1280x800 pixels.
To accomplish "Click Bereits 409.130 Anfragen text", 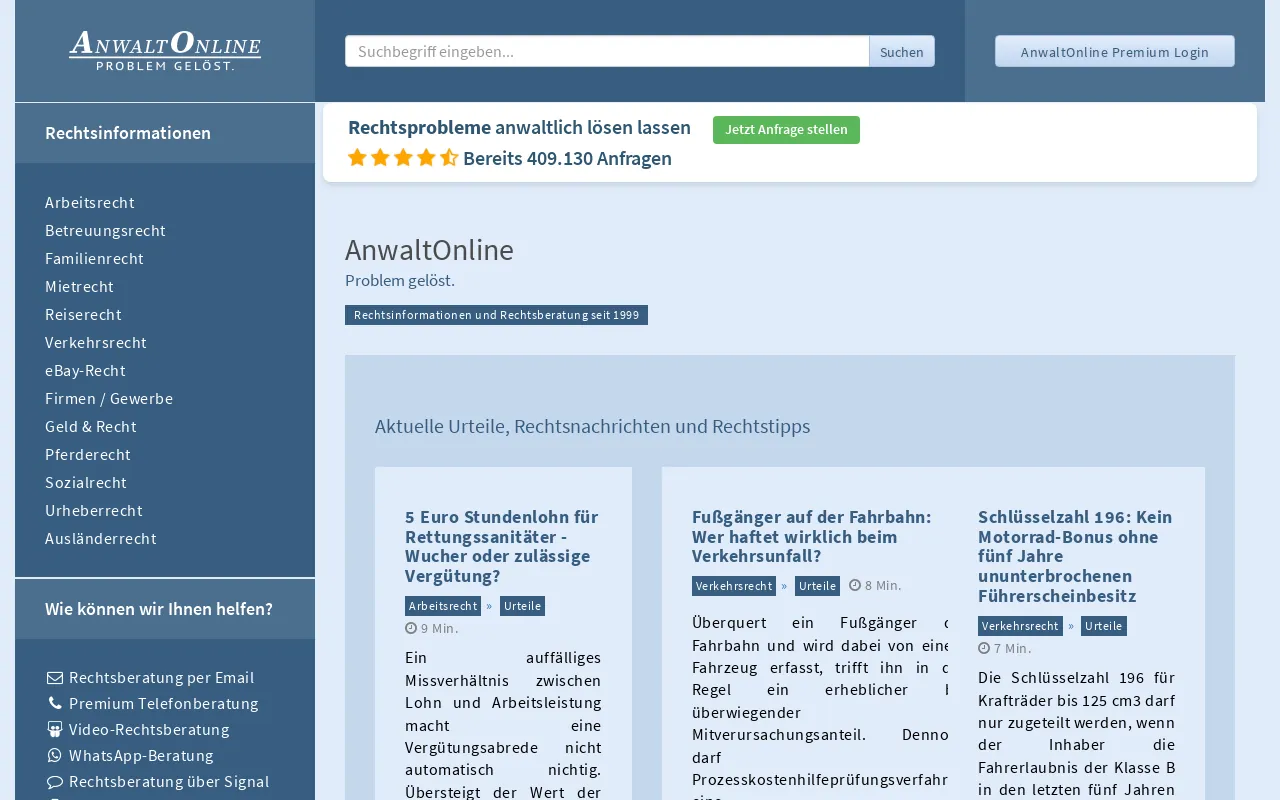I will pos(567,158).
